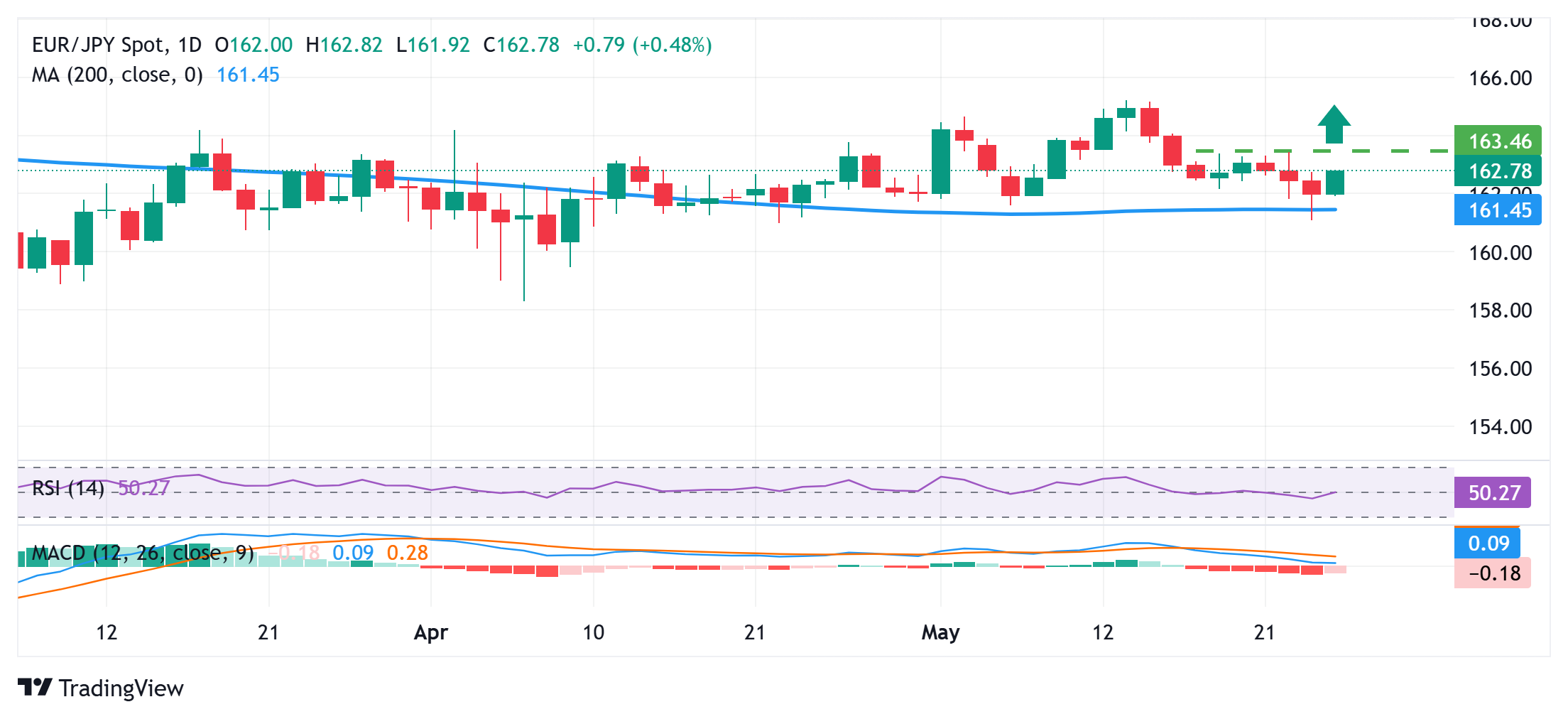Click the TradingView brand text
This screenshot has height=719, width=1568.
[x=121, y=688]
